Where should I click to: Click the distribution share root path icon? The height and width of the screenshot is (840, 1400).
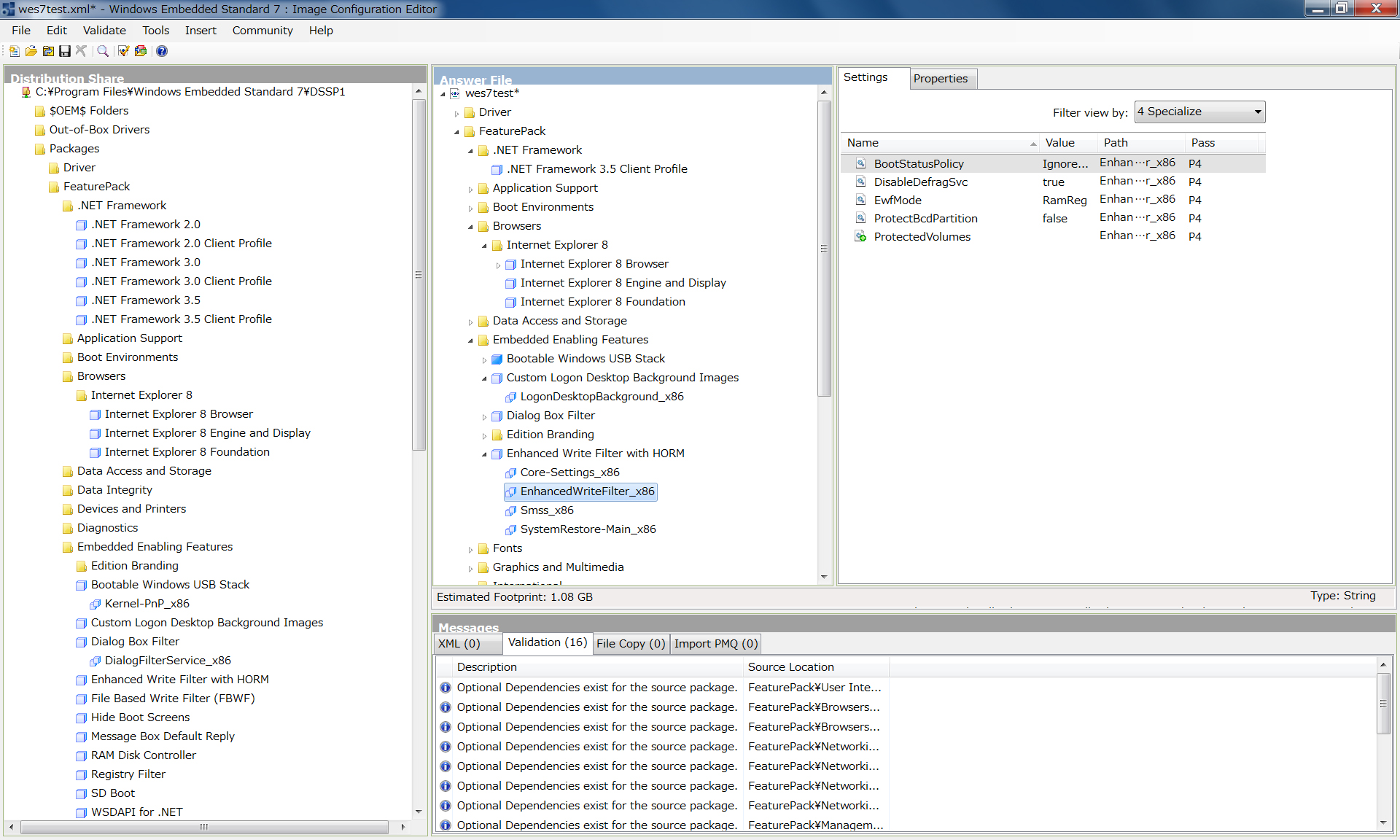[x=26, y=92]
